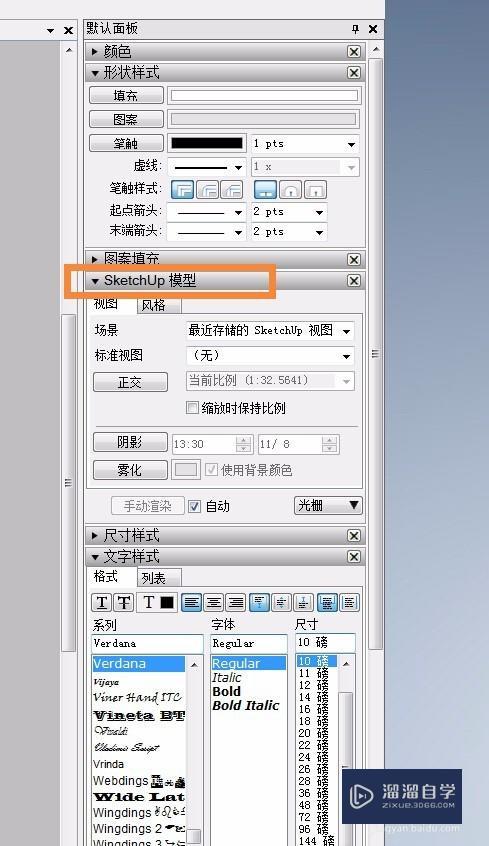Align text to the left
The width and height of the screenshot is (489, 846).
[192, 602]
